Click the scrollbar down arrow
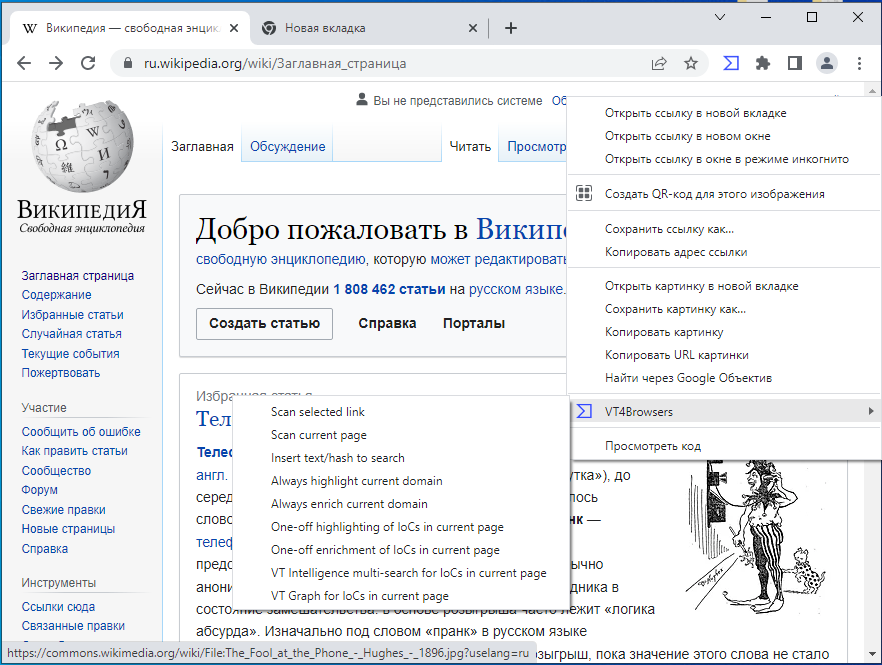This screenshot has height=665, width=882. [x=872, y=654]
